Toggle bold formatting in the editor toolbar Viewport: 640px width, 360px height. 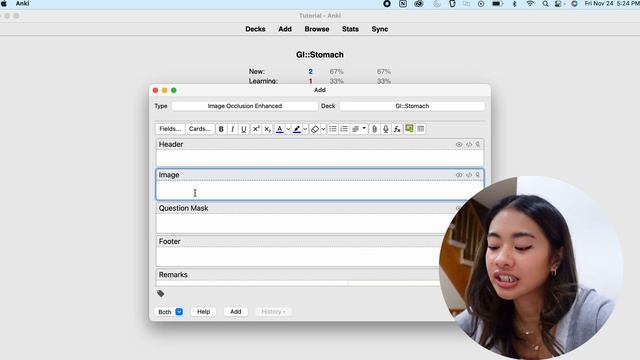coord(221,129)
